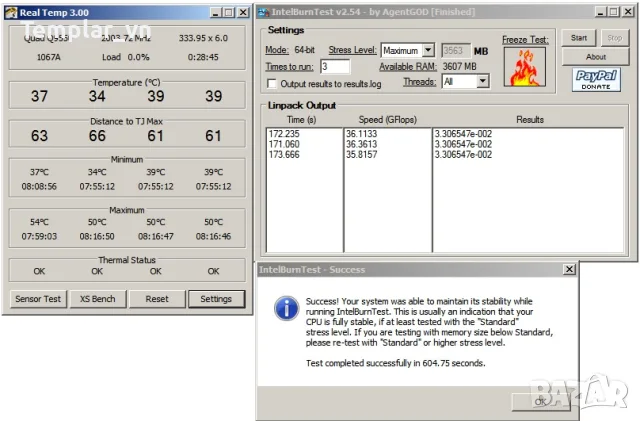This screenshot has width=640, height=421.
Task: Confirm the Success dialog with OK
Action: pos(541,402)
